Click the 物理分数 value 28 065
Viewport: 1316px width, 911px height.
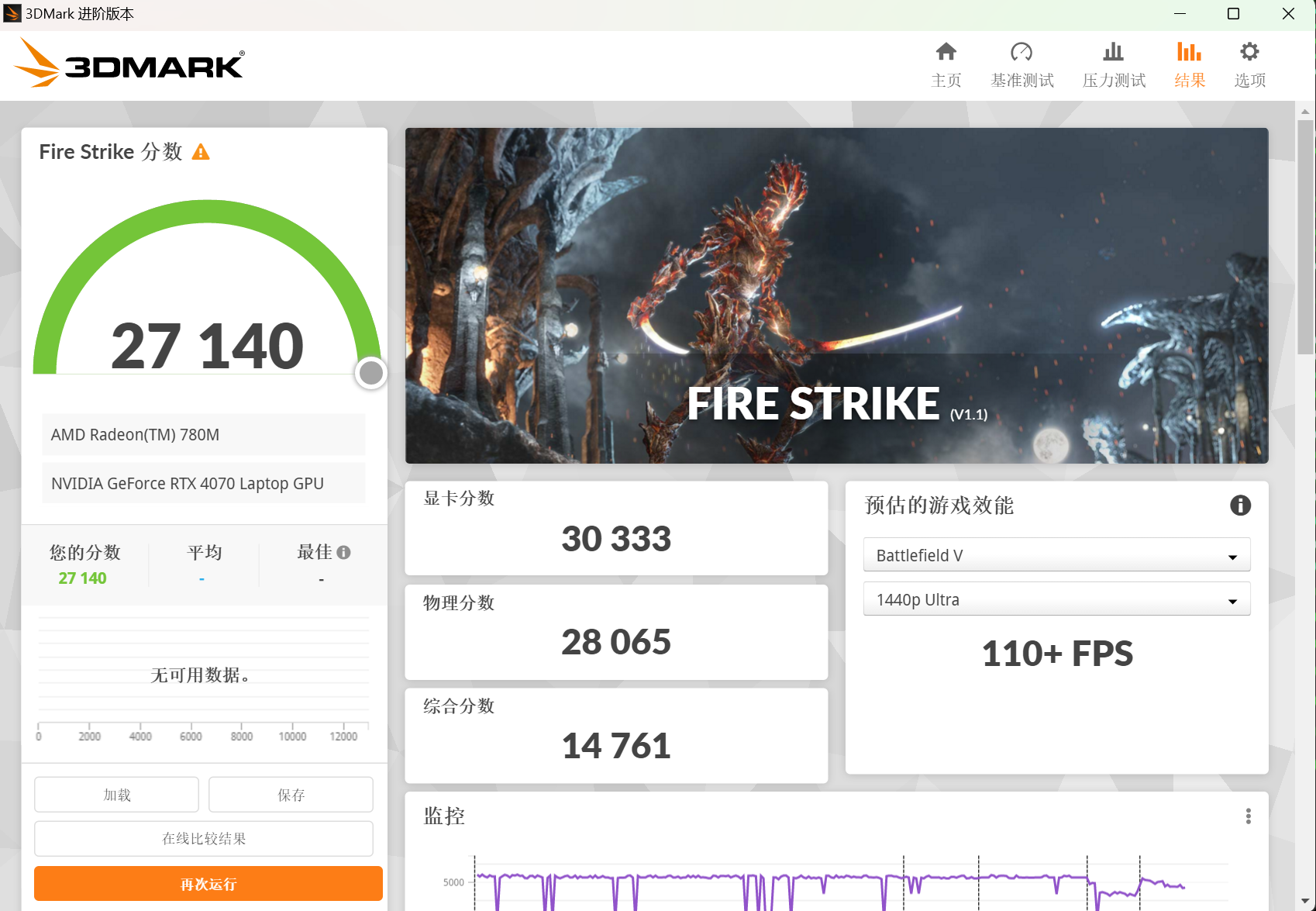coord(616,642)
